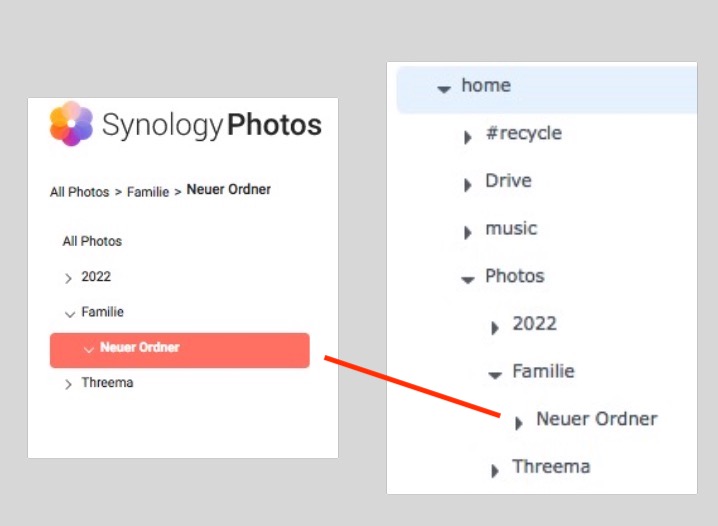Select the home folder in tree

tap(486, 86)
